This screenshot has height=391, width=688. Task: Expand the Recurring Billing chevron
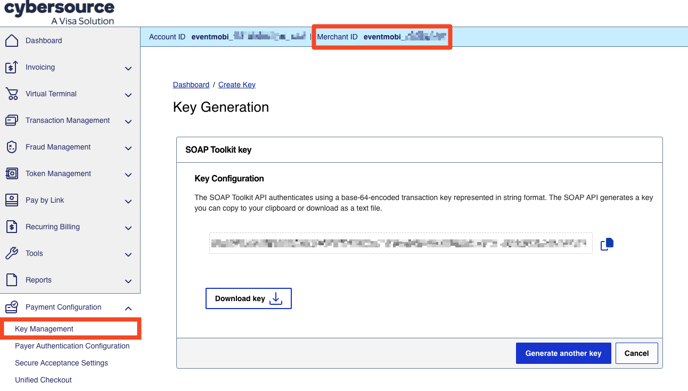coord(128,228)
